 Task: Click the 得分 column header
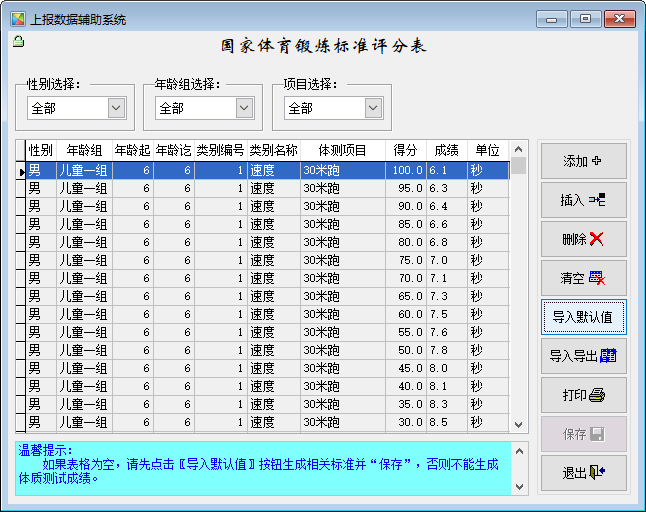(x=405, y=150)
